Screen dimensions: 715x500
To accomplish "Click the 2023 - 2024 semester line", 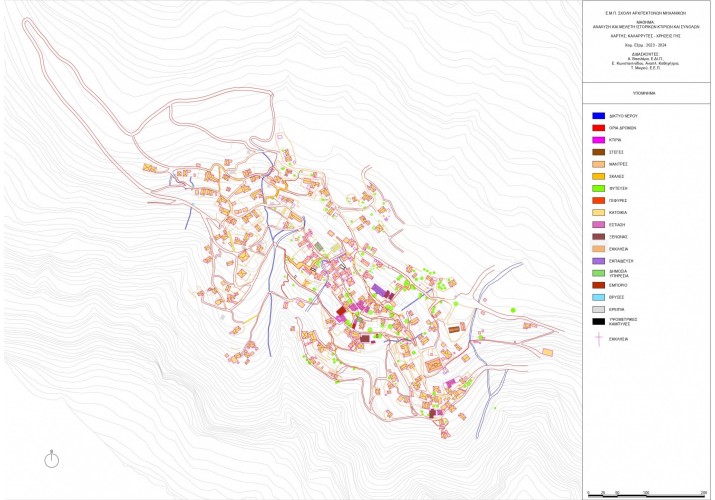I will coord(645,45).
